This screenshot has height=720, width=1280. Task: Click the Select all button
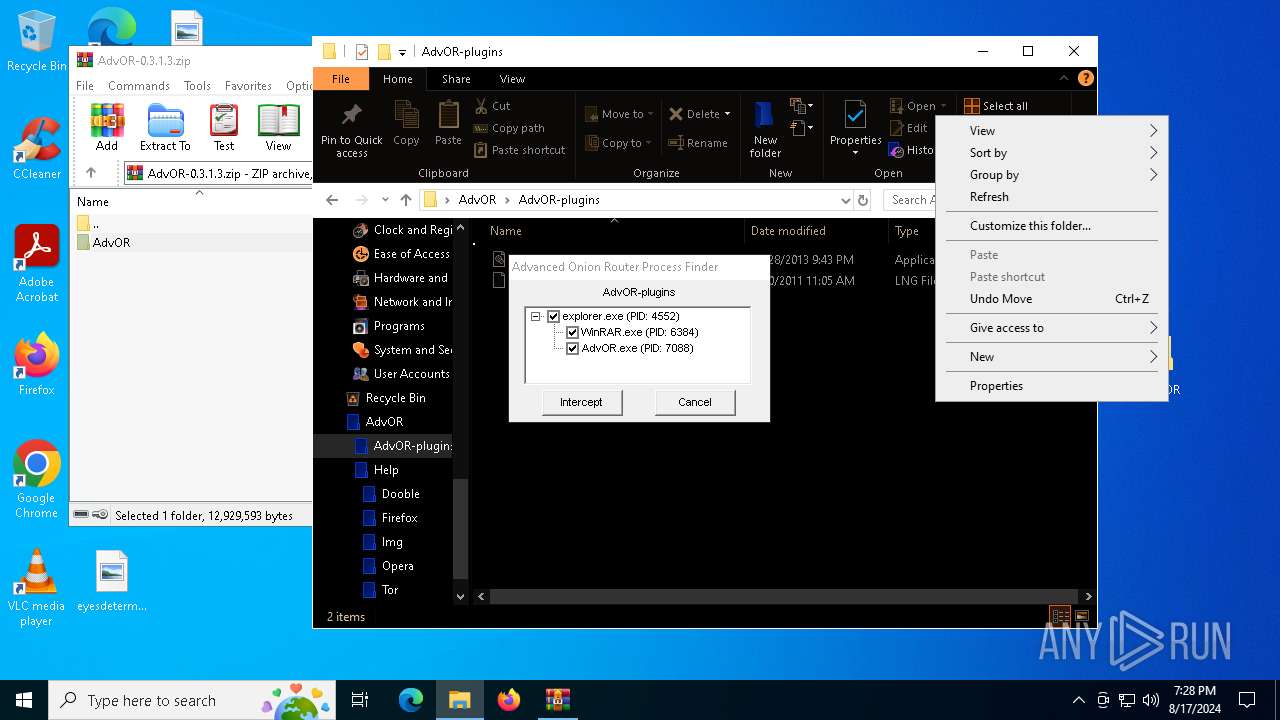[996, 106]
